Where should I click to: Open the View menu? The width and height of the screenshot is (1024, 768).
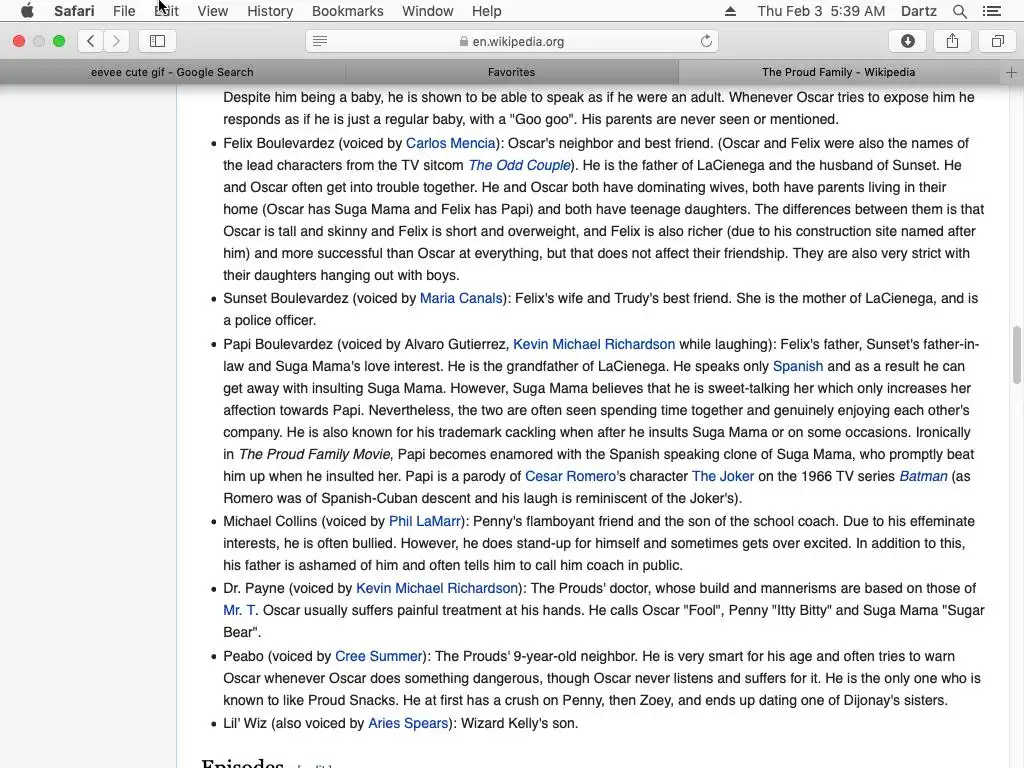(213, 11)
